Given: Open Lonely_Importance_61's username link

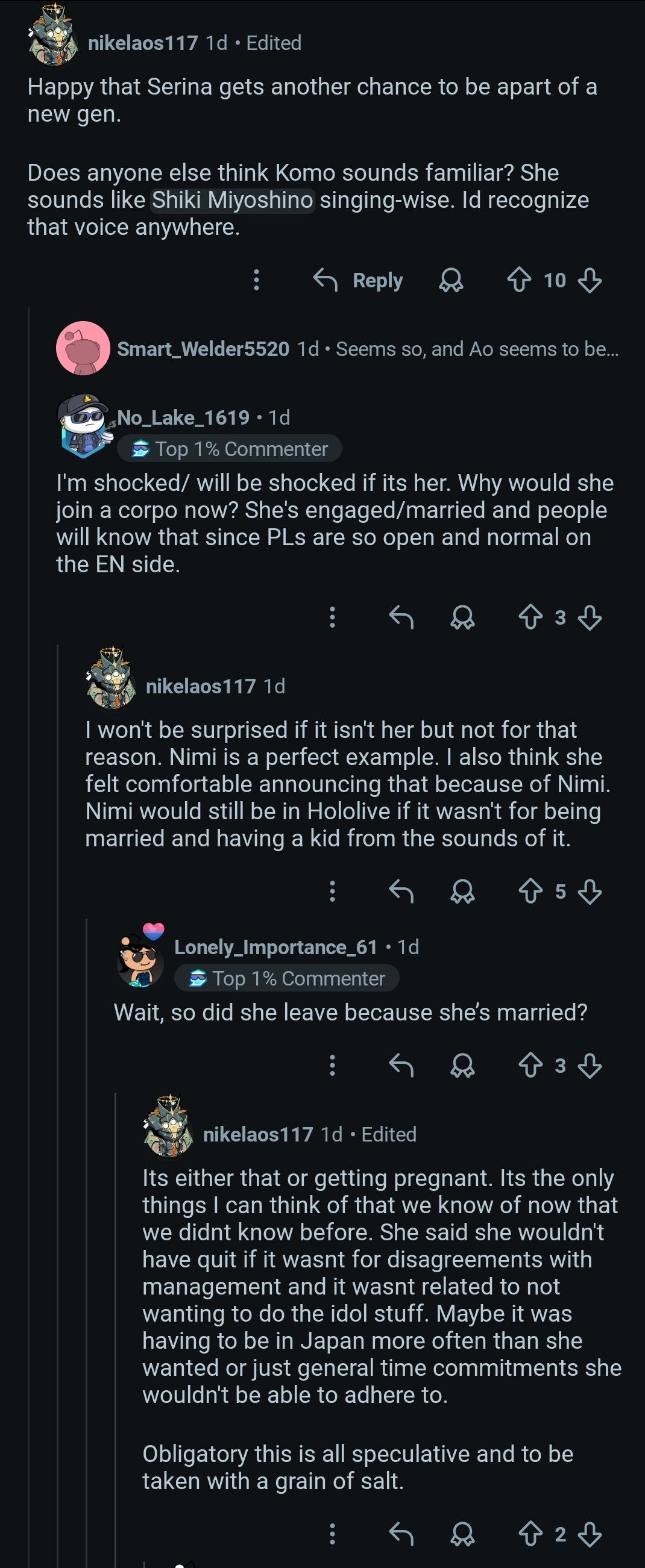Looking at the screenshot, I should (276, 947).
